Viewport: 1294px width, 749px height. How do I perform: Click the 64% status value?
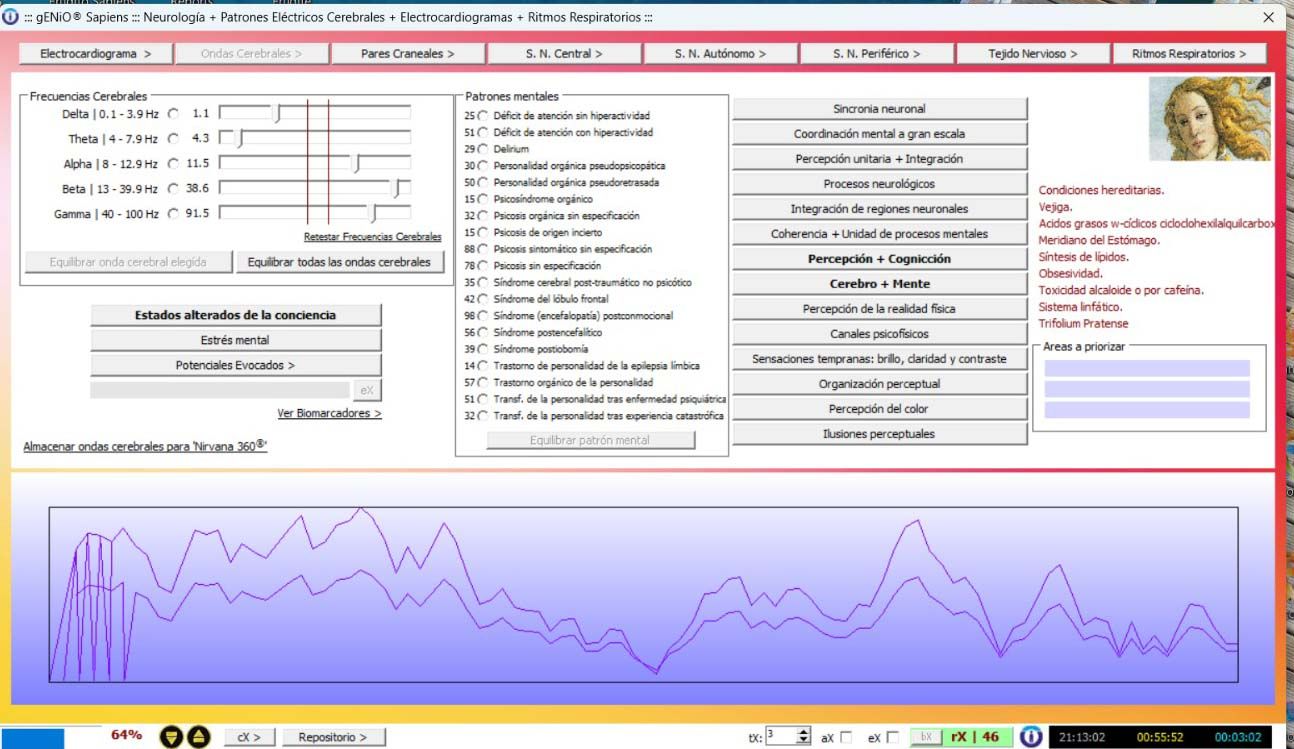[127, 735]
